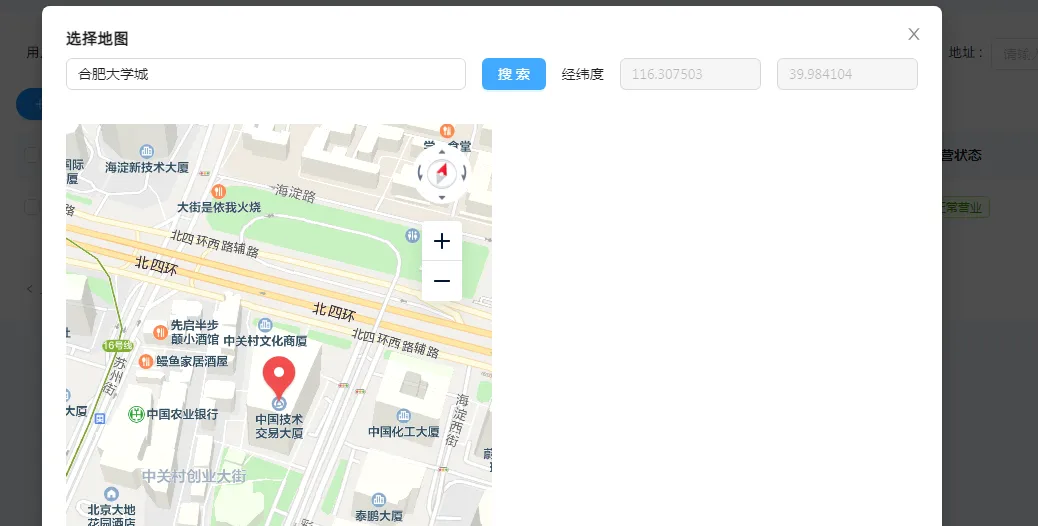Select the 泰鹏大厦 building icon

point(379,500)
